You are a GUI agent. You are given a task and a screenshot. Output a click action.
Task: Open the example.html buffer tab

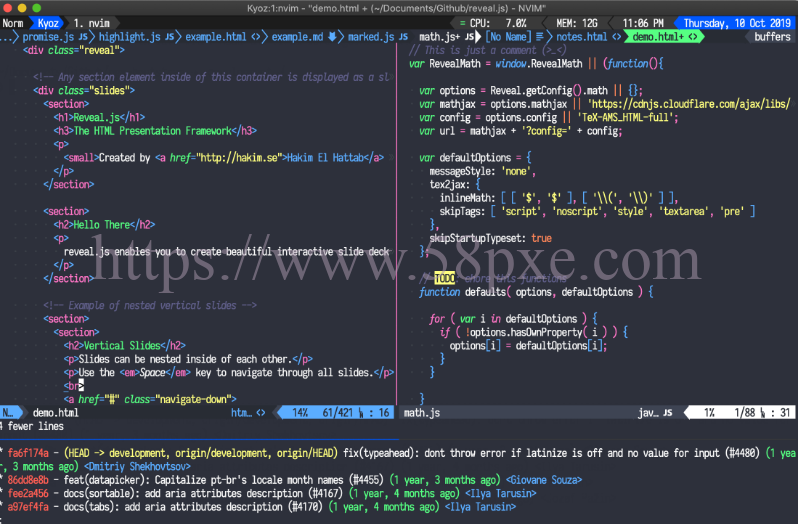216,37
